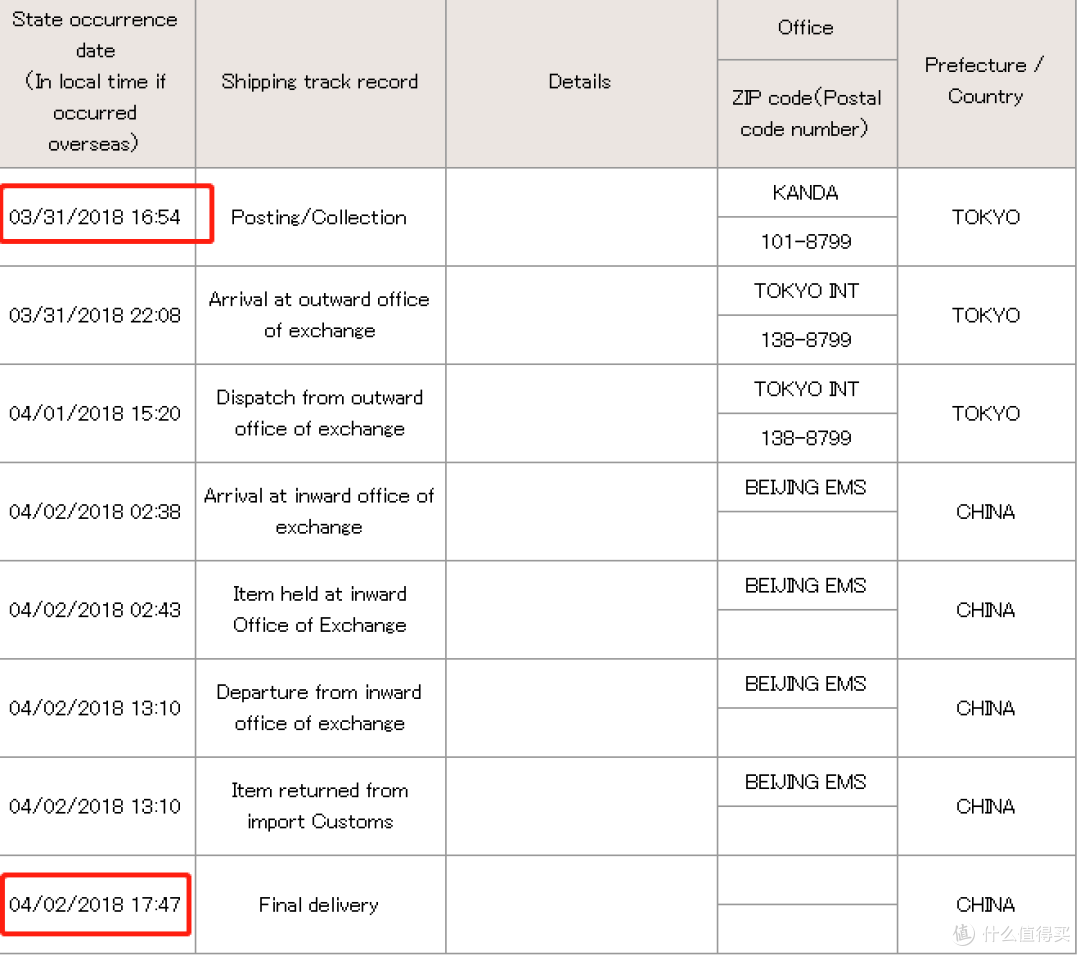Click Item held at inward Office of Exchange
Screen dimensions: 1080x956
pos(319,610)
